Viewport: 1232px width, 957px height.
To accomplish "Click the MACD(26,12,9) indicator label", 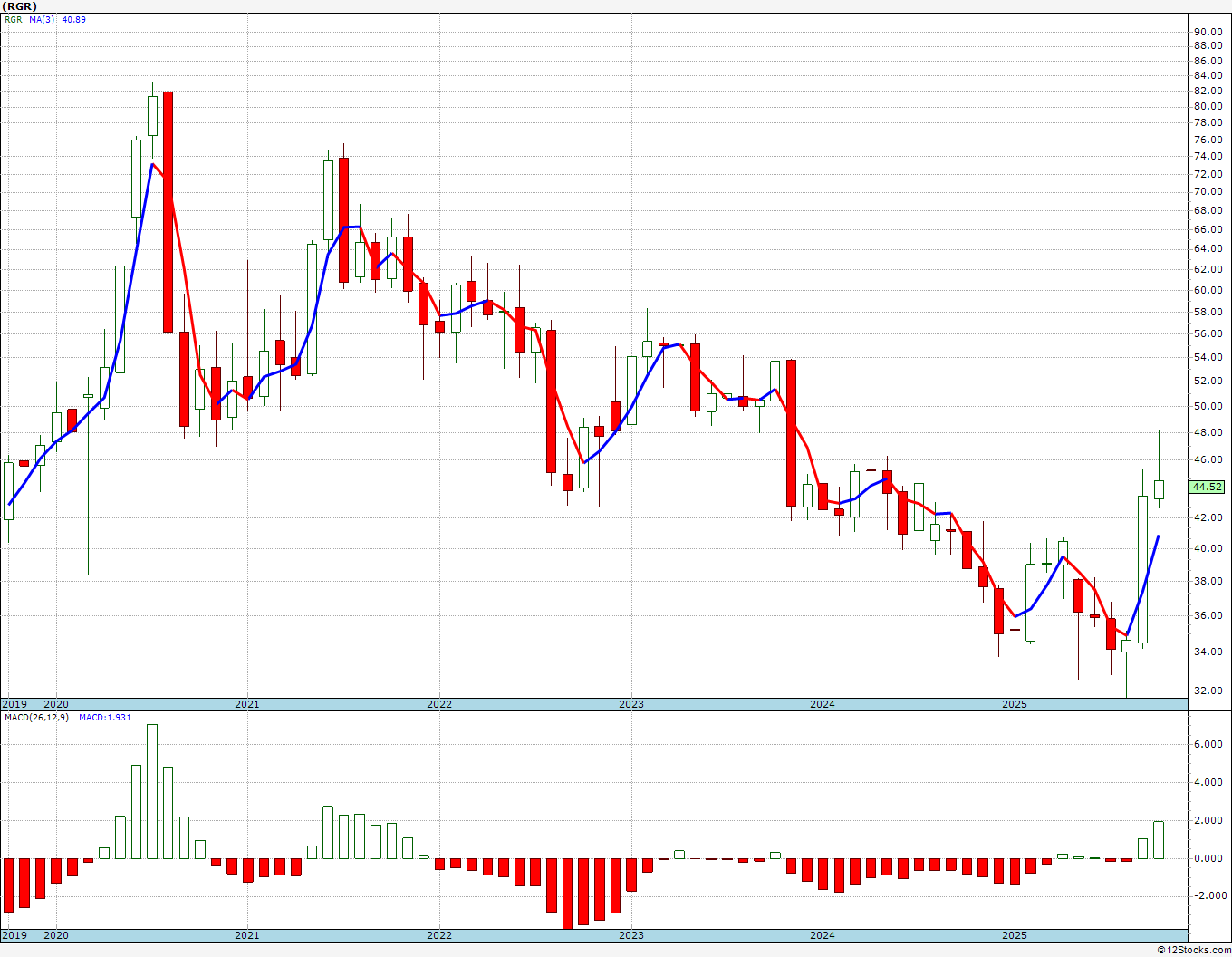I will coord(37,718).
